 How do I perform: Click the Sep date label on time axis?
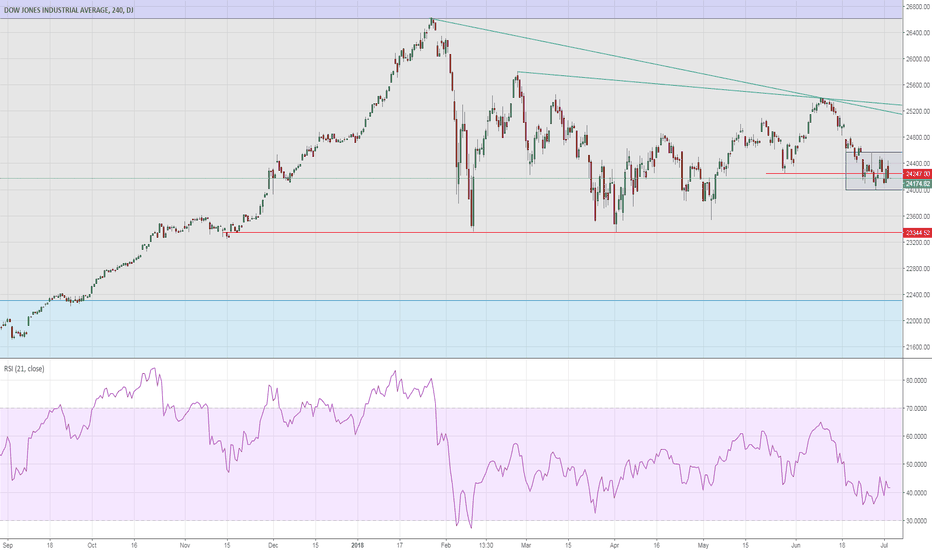(8, 545)
